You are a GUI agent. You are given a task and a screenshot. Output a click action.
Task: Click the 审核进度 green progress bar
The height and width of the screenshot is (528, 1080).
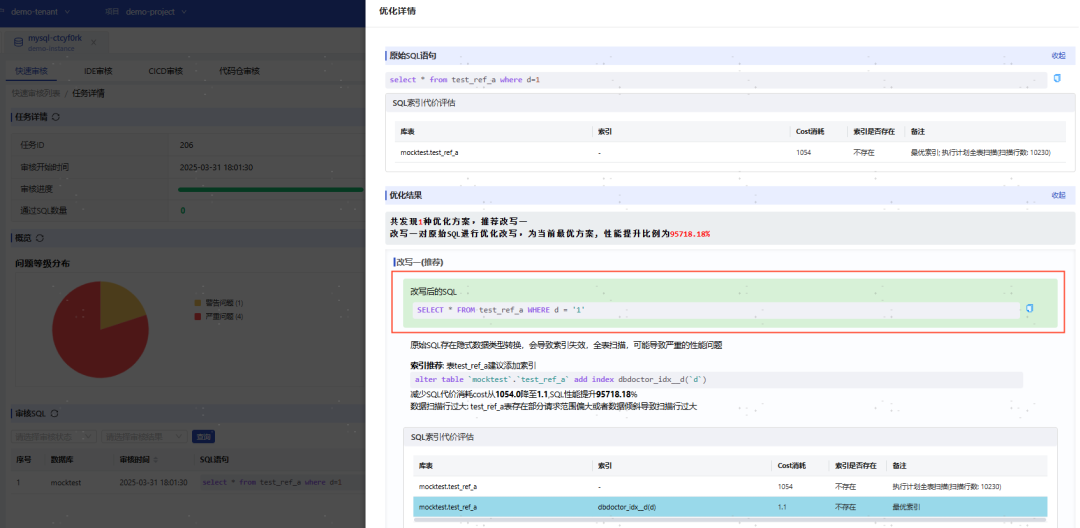click(271, 189)
